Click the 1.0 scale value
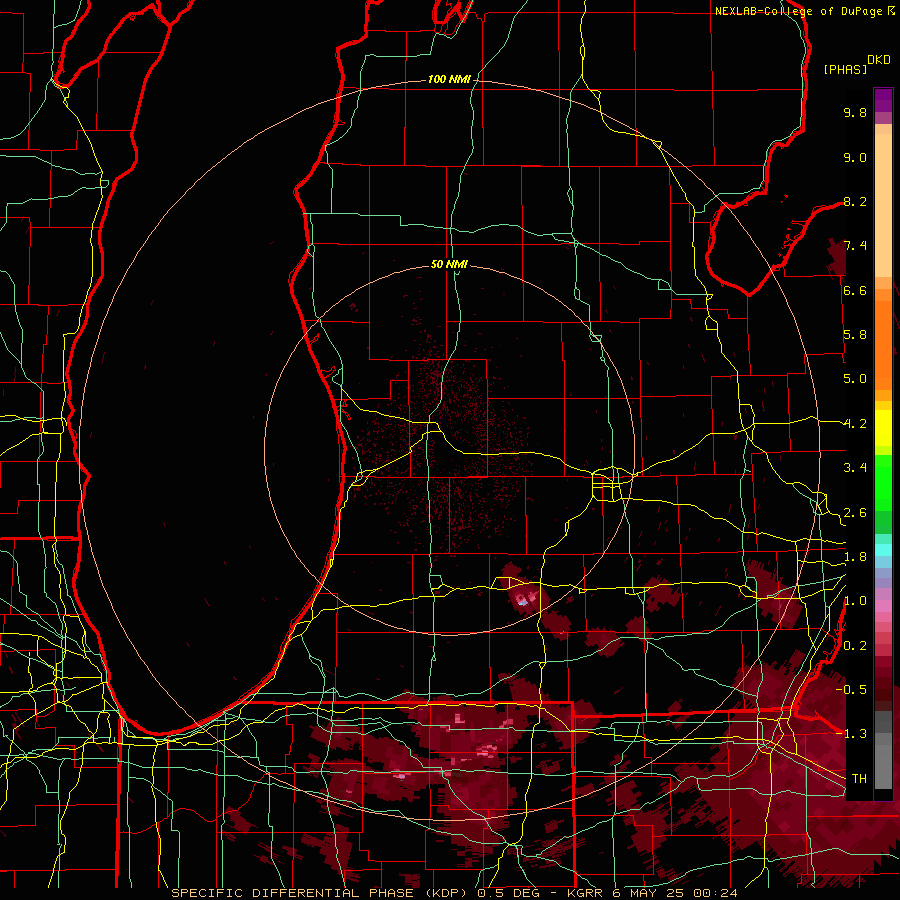The image size is (900, 900). coord(855,601)
